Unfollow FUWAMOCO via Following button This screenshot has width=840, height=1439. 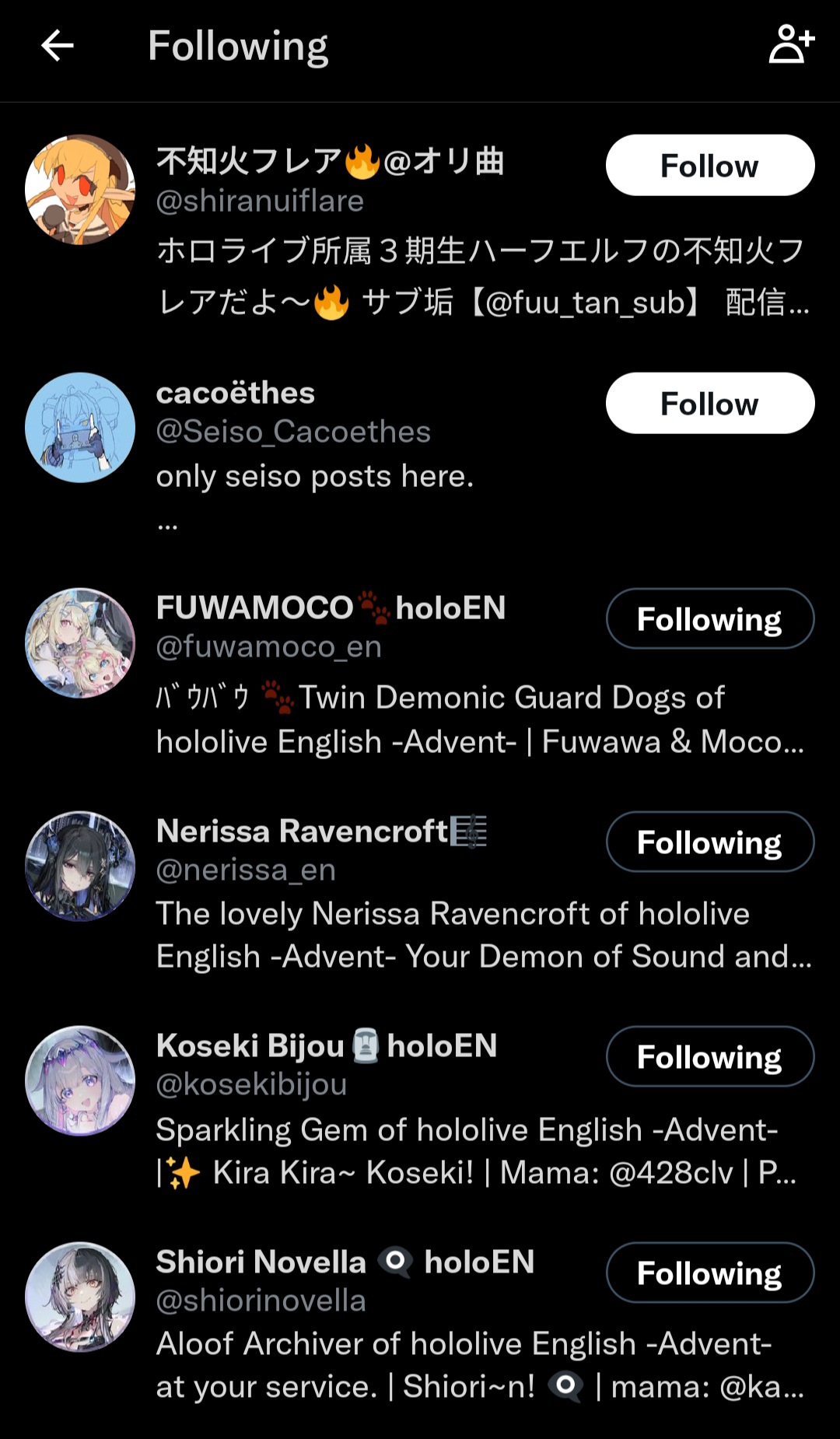click(x=710, y=619)
